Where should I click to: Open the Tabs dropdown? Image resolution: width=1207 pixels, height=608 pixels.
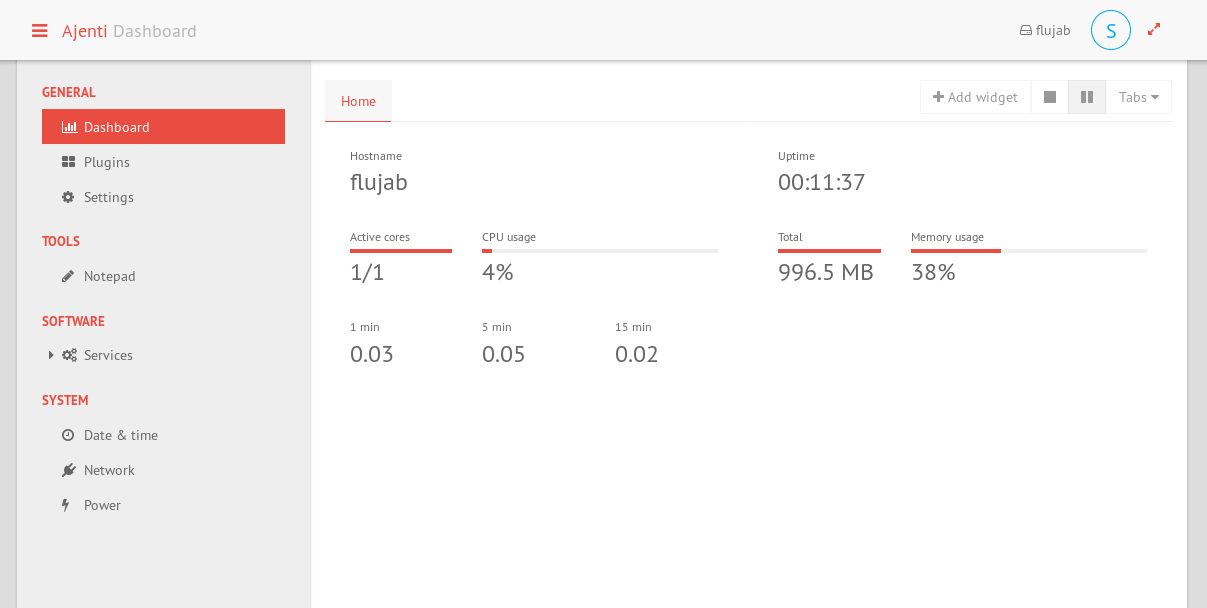tap(1138, 97)
